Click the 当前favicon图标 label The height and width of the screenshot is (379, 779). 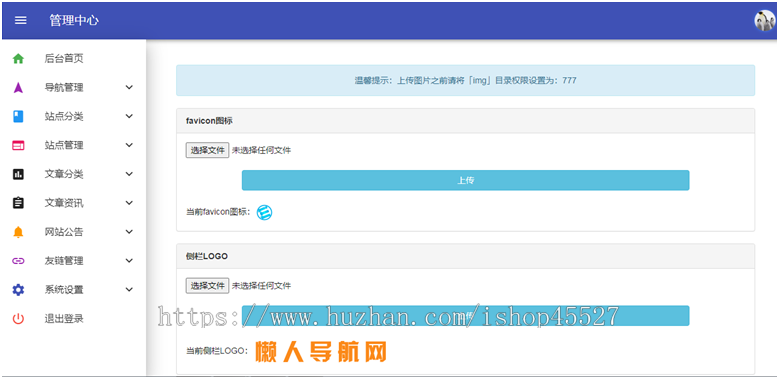pos(219,213)
